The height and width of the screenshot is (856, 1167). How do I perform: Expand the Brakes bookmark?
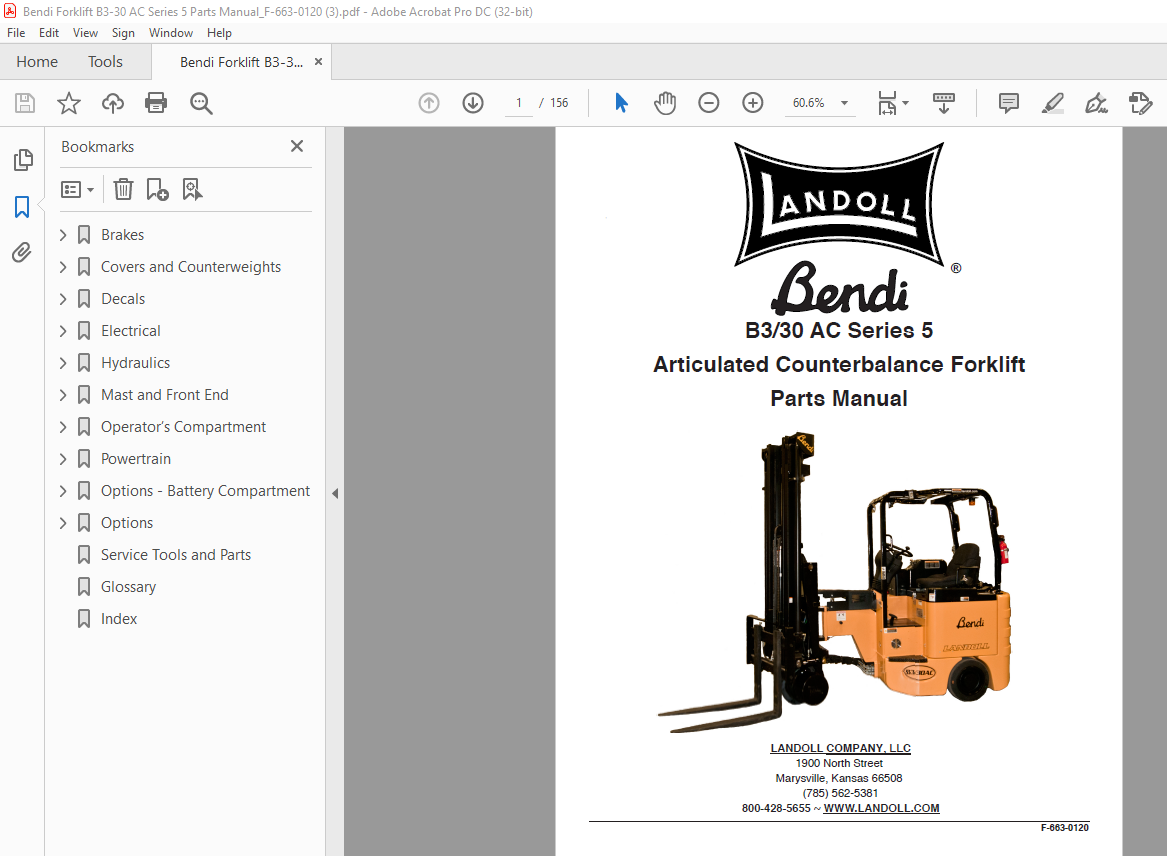coord(63,235)
